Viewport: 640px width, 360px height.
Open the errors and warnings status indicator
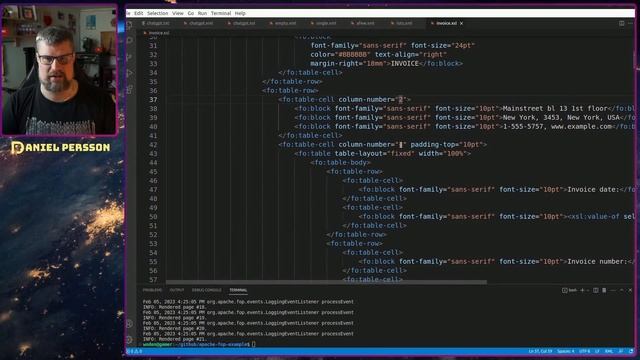pos(135,351)
